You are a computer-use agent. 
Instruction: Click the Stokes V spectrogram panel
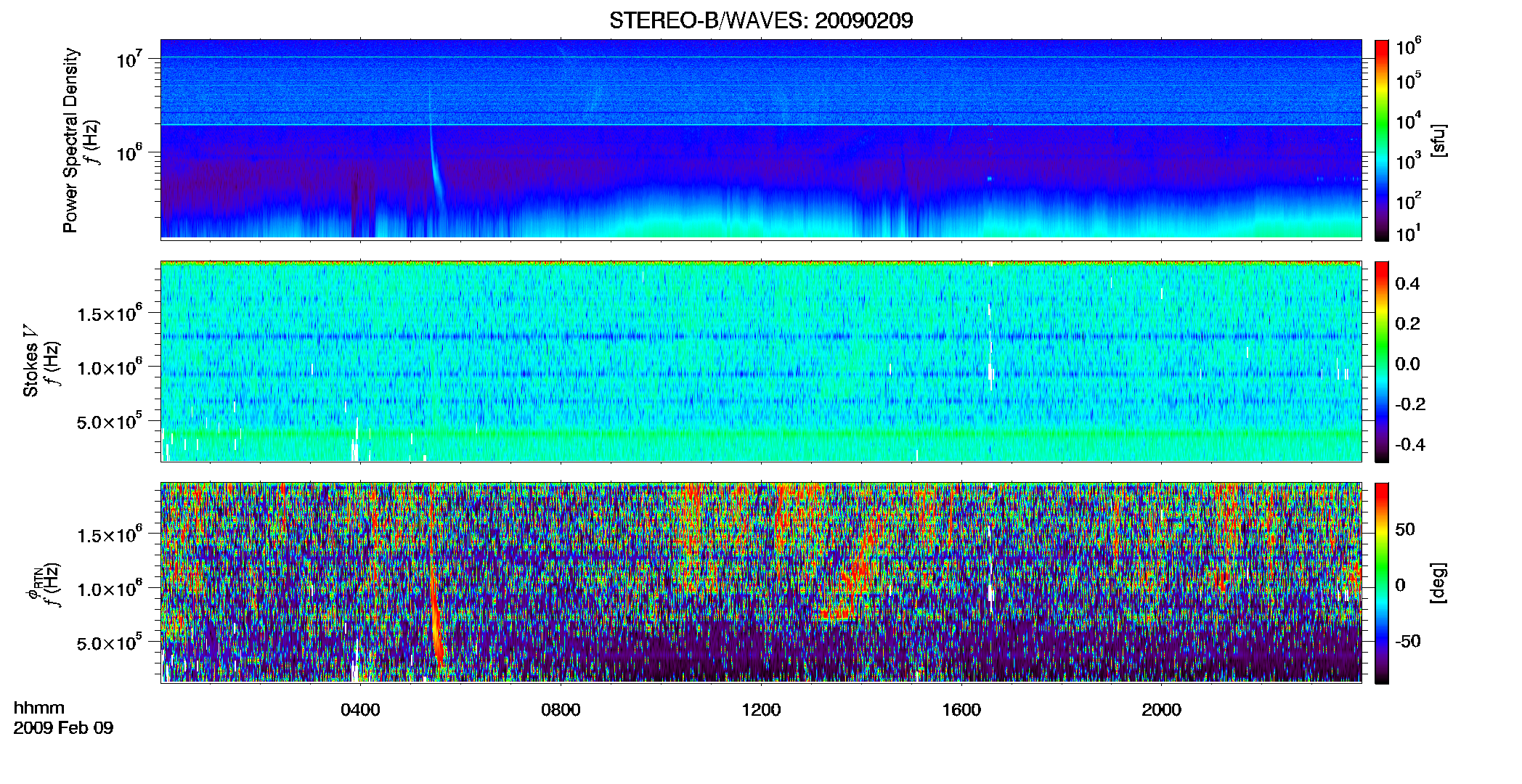(761, 362)
